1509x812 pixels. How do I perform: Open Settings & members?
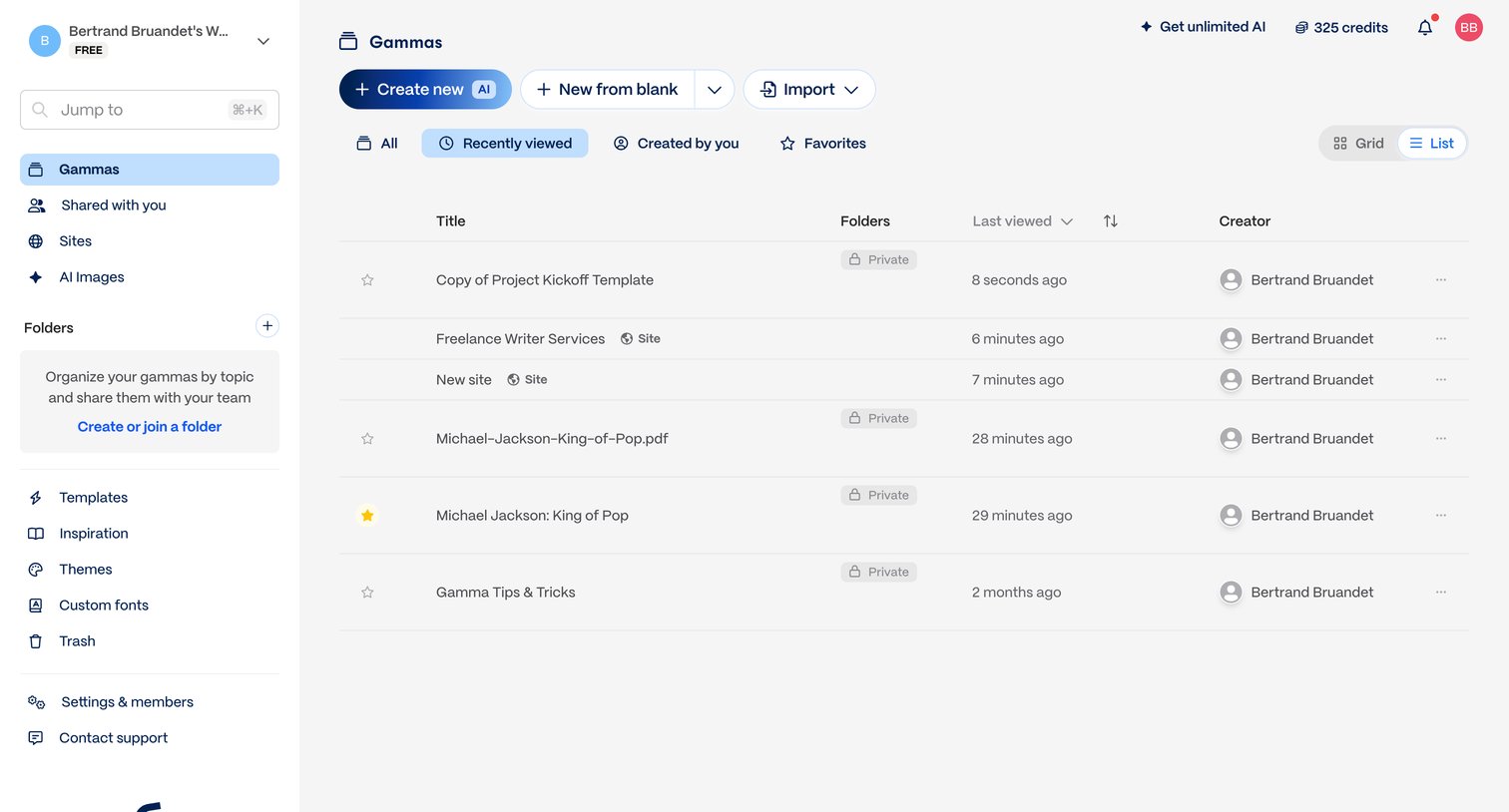coord(150,702)
